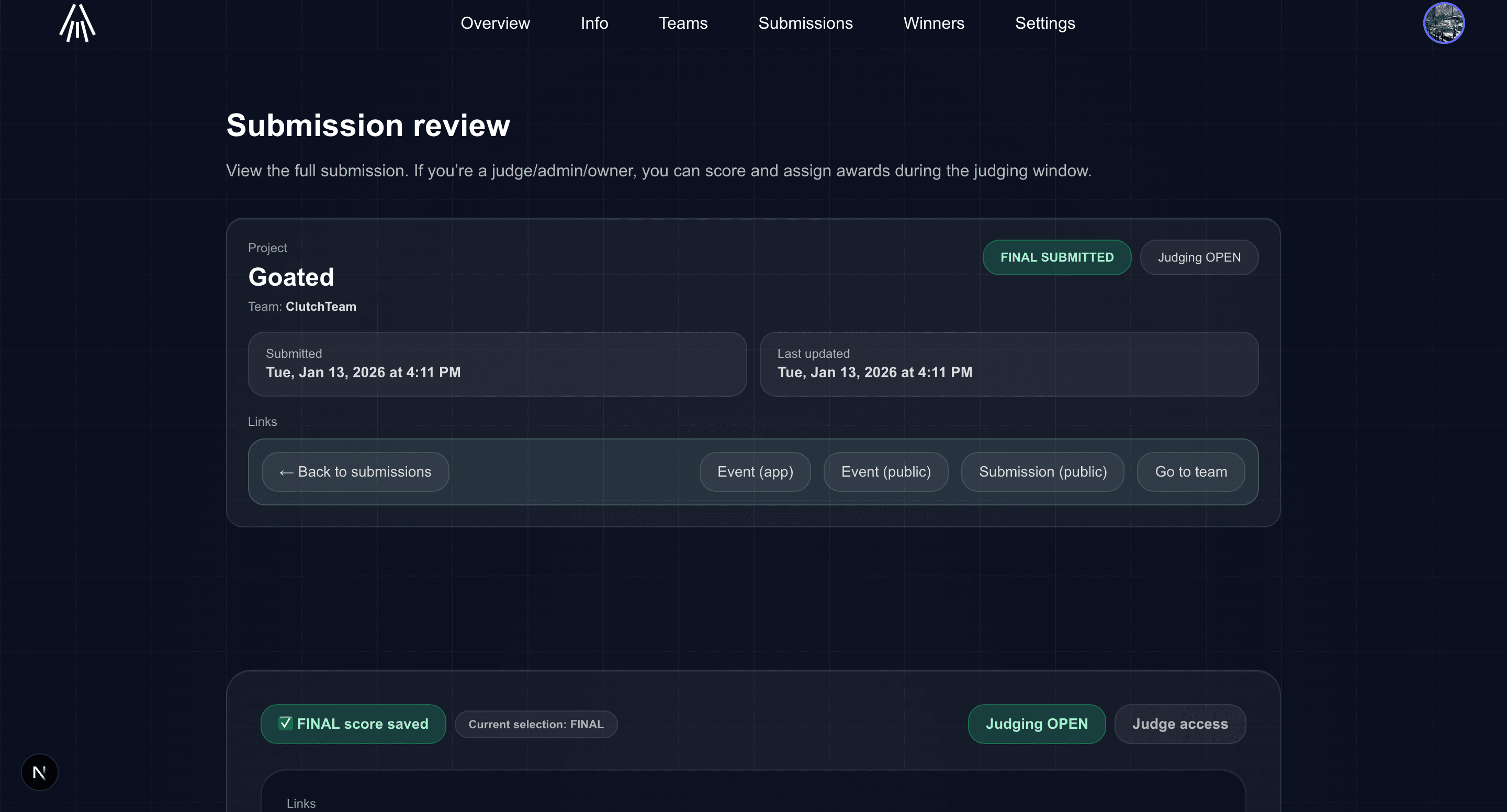Screen dimensions: 1507x812
Task: Go to the Teams nav item
Action: click(683, 23)
